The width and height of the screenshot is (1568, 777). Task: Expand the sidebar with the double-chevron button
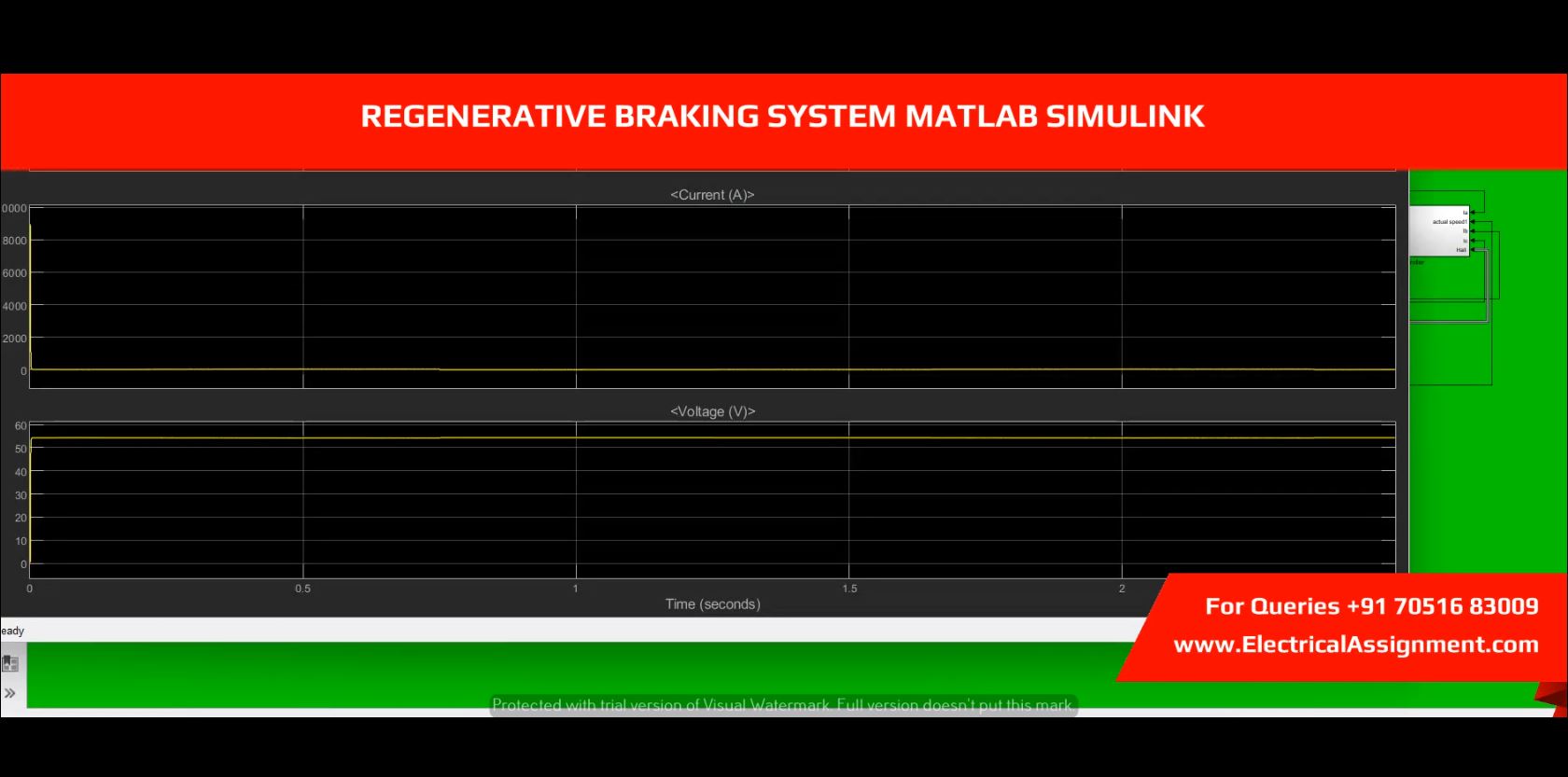10,693
